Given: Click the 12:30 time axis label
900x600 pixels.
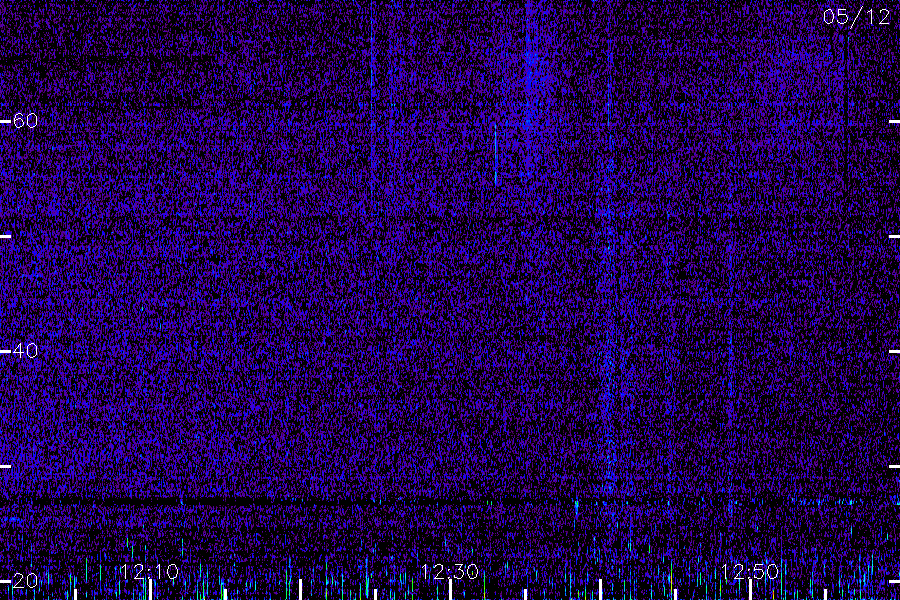Looking at the screenshot, I should (x=449, y=571).
